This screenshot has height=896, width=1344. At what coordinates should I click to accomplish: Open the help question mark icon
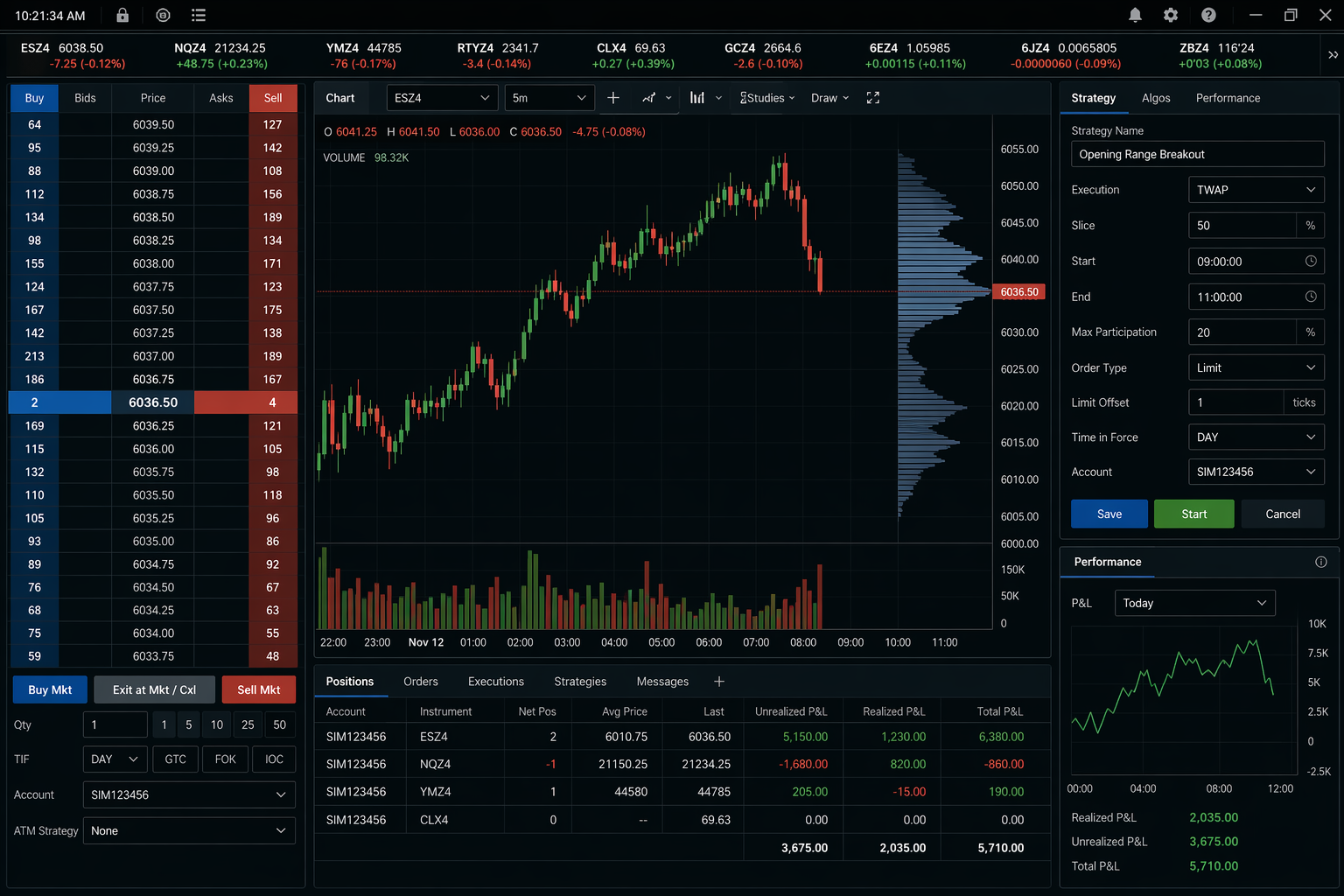1208,15
